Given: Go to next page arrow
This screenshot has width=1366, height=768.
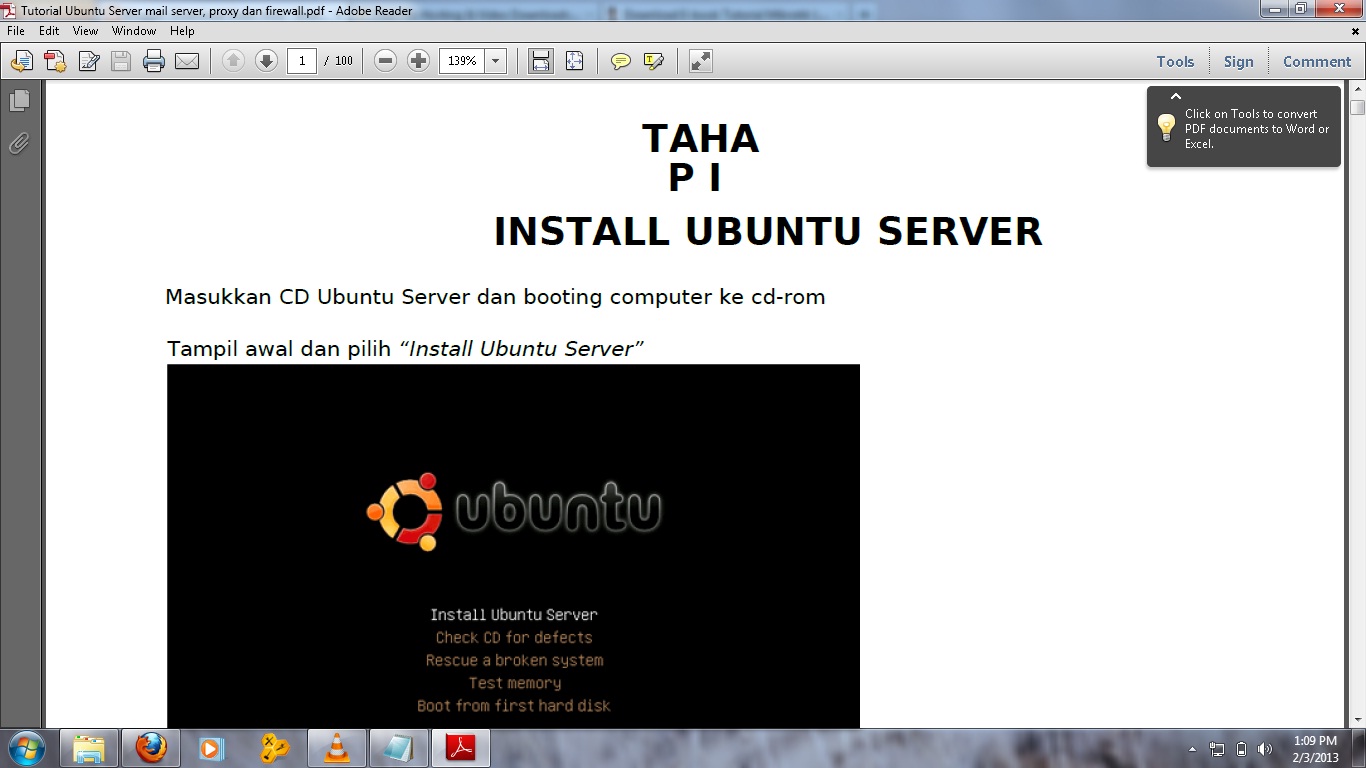Looking at the screenshot, I should [266, 61].
